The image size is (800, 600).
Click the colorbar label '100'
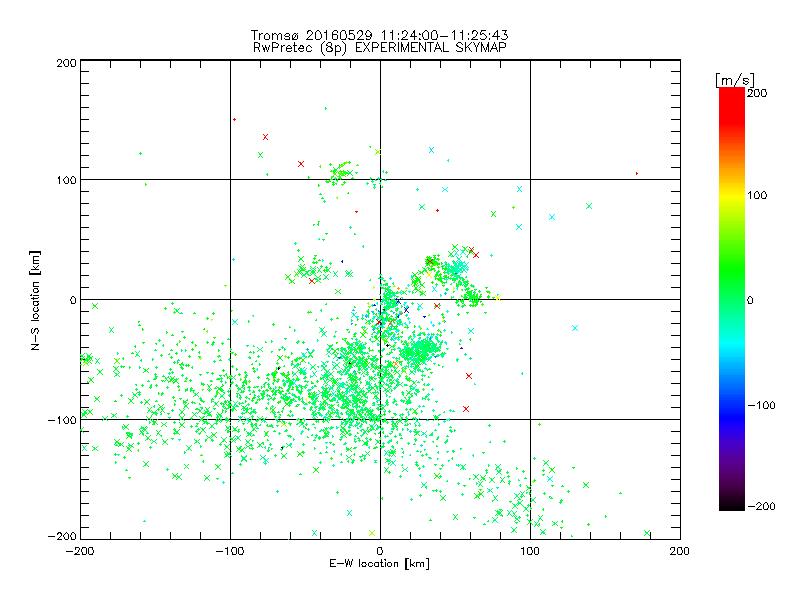[757, 195]
